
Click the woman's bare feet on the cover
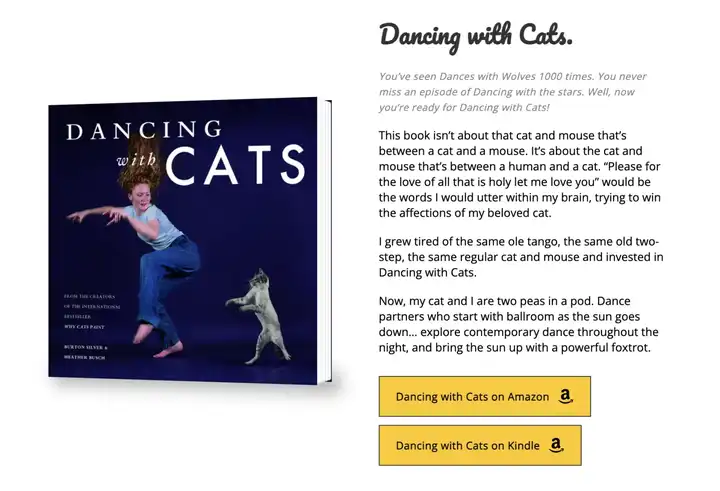coord(158,341)
